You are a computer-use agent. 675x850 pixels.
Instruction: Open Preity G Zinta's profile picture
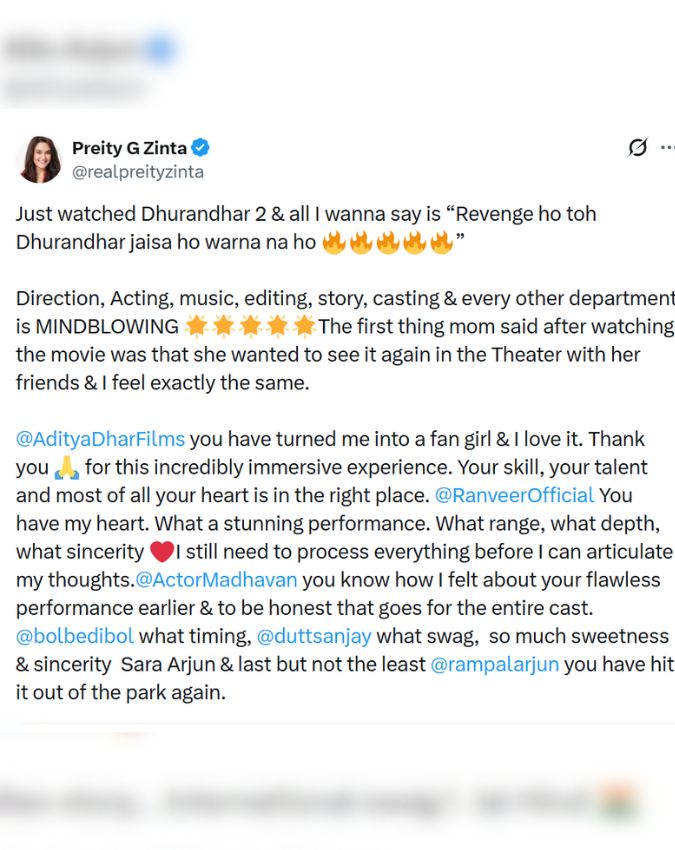[x=40, y=159]
